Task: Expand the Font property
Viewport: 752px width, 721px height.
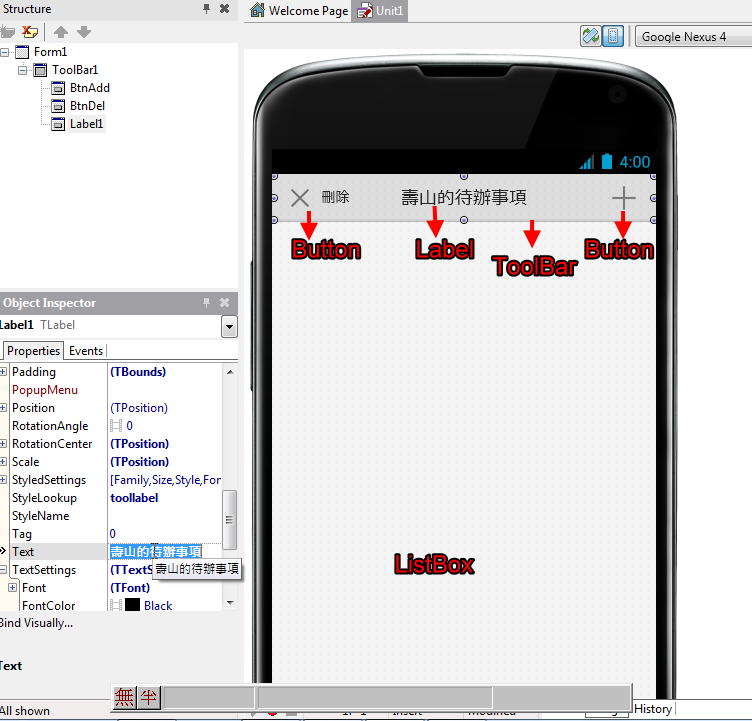Action: [13, 588]
